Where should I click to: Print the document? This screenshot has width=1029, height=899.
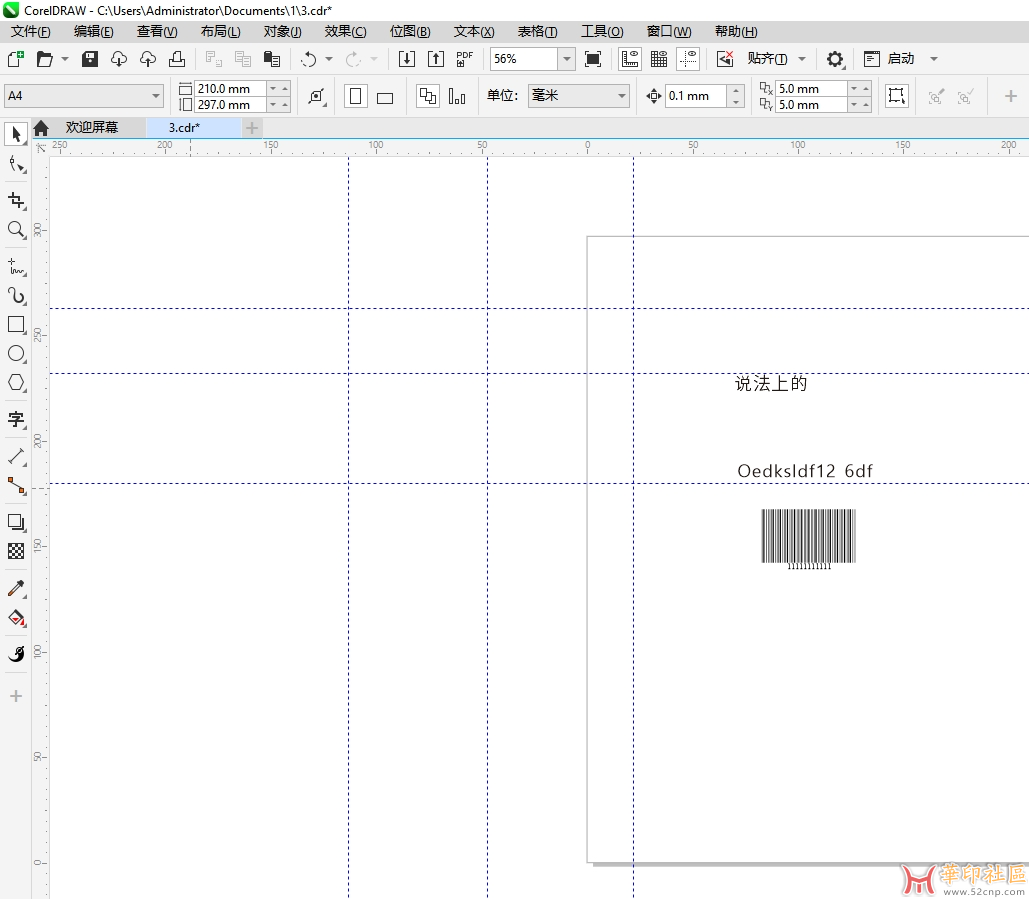[x=177, y=59]
